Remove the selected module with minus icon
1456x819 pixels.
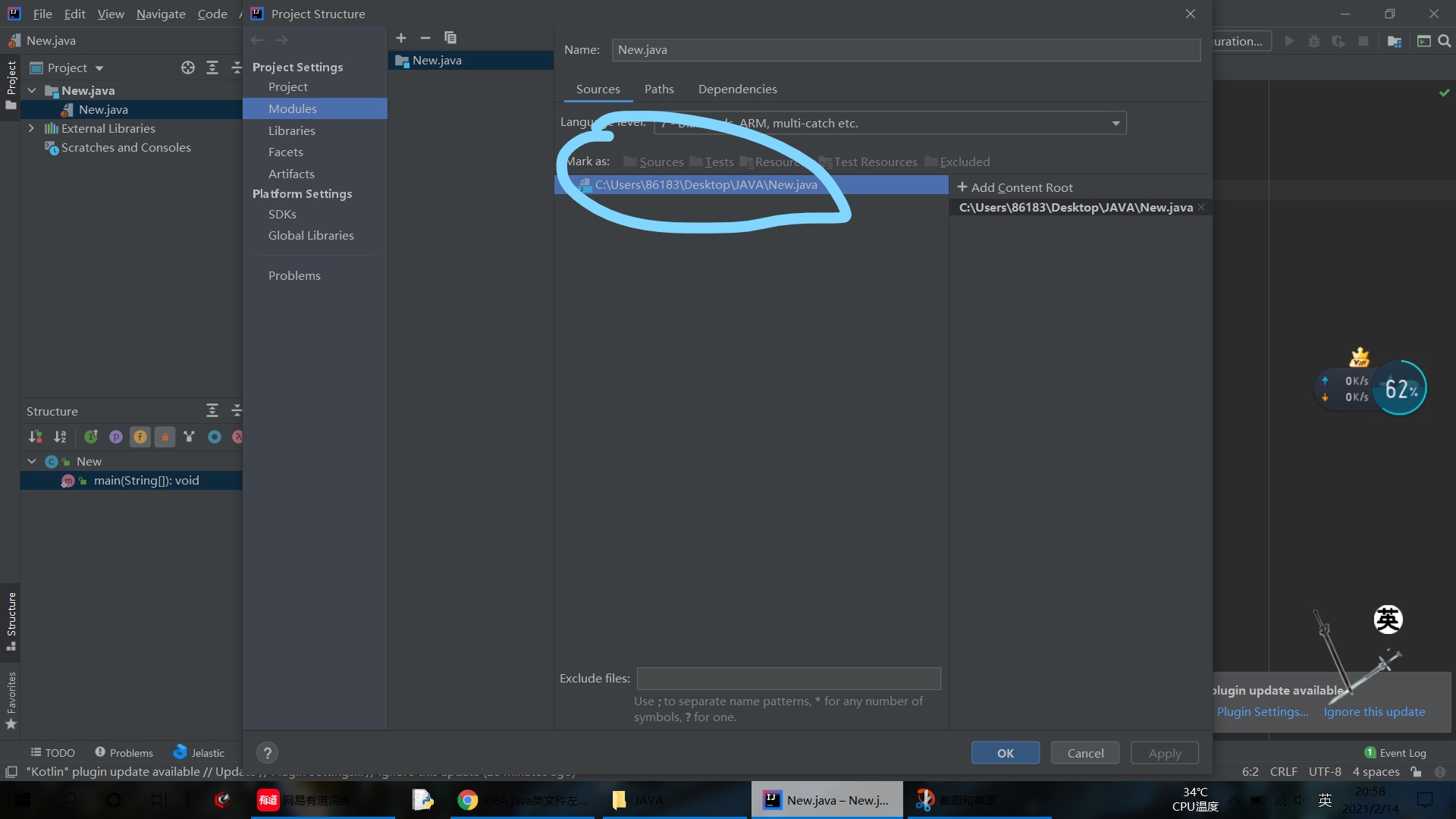425,38
